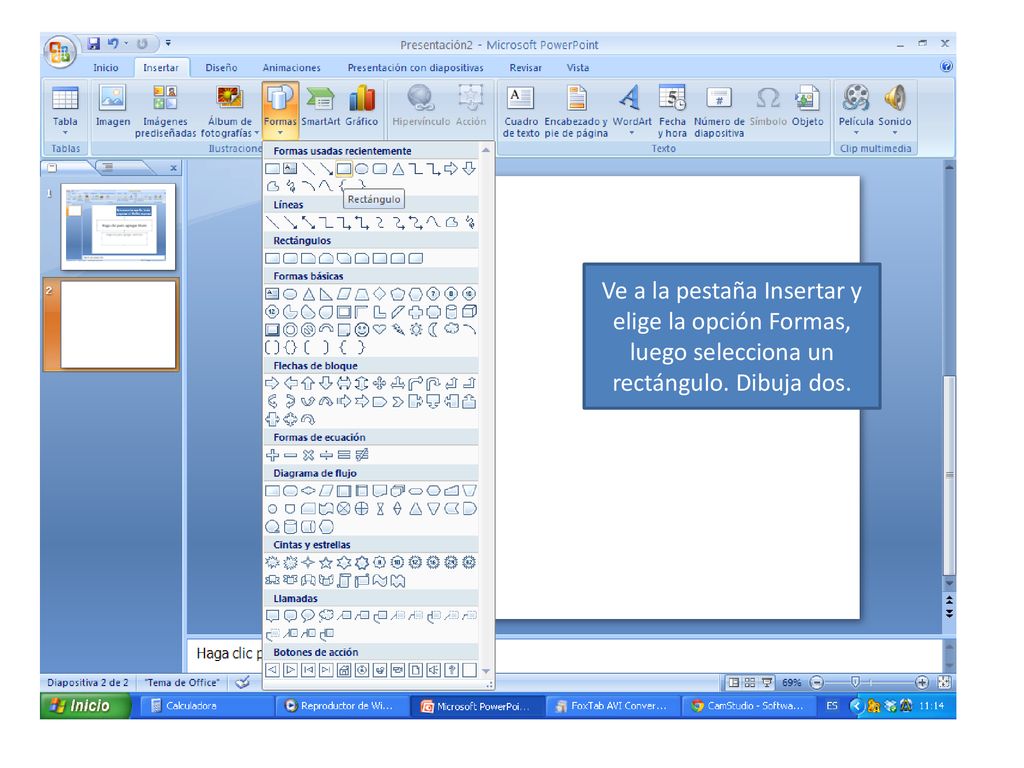Viewport: 1024px width, 768px height.
Task: Click Cuadro de texto in ribbon
Action: (521, 111)
